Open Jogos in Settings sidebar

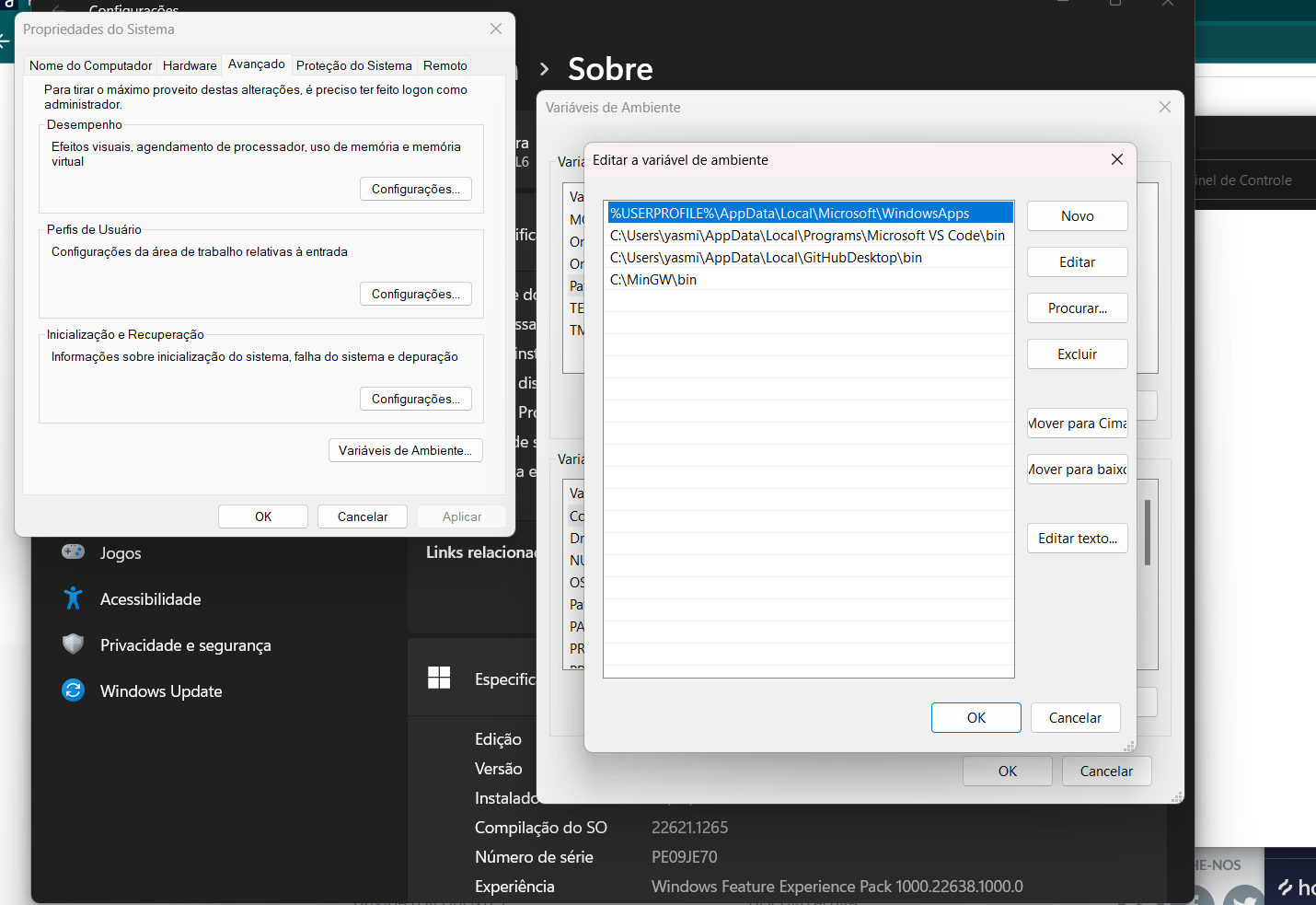[x=121, y=553]
